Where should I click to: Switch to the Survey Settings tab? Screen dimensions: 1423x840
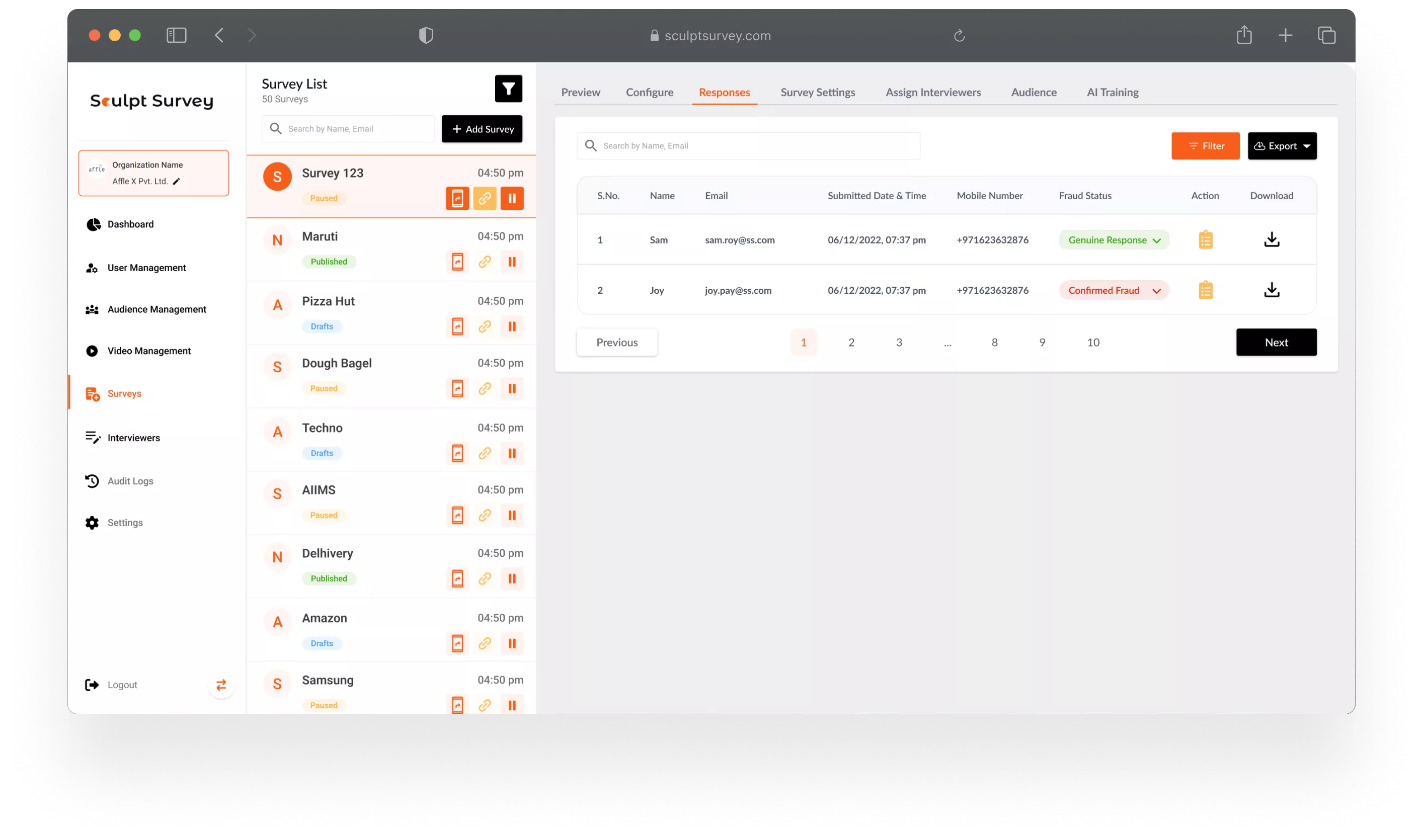coord(817,92)
